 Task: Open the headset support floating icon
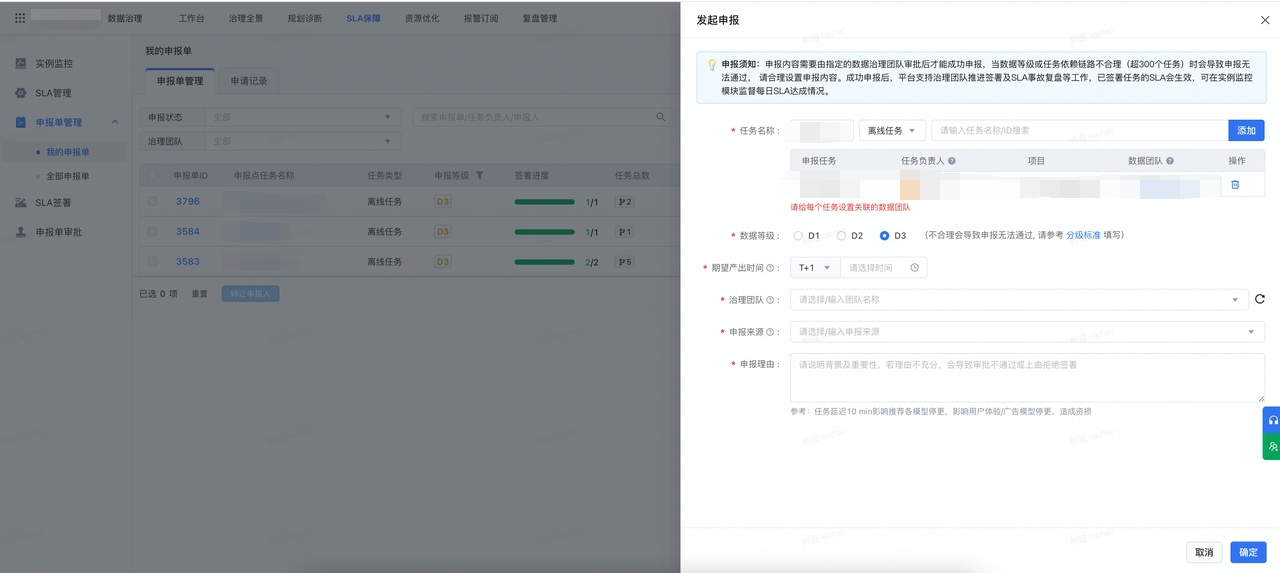pyautogui.click(x=1272, y=420)
